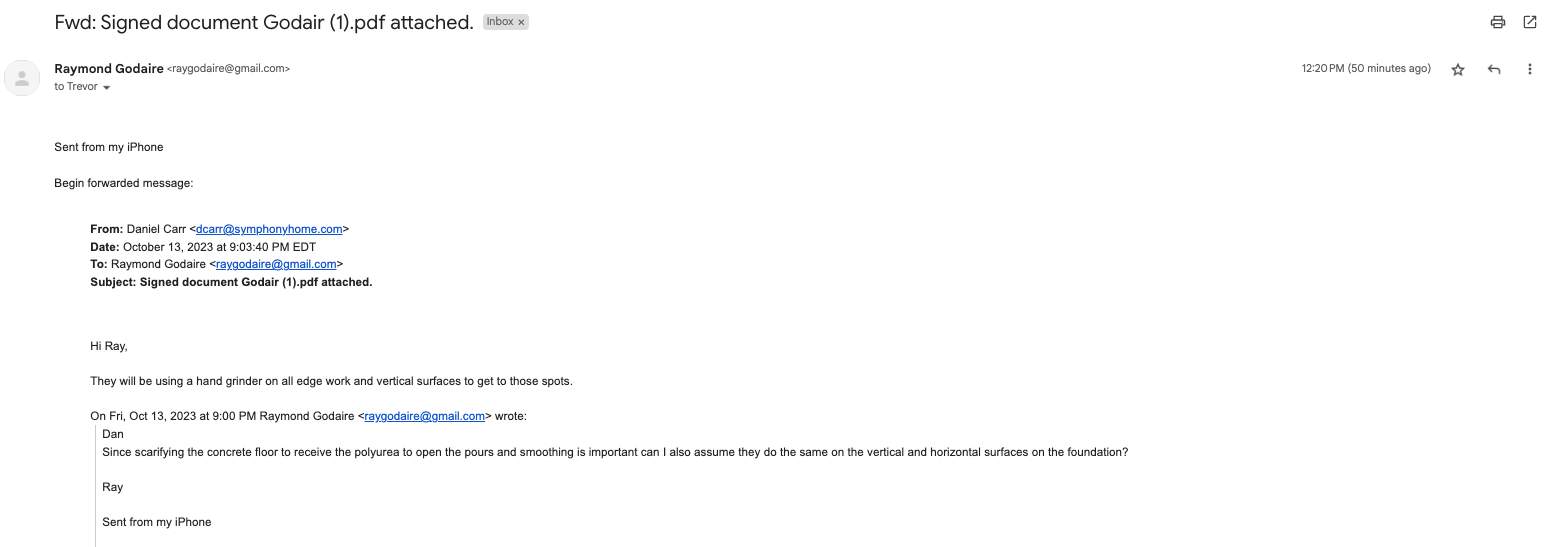1545x547 pixels.
Task: Remove the Inbox label with its x
Action: (x=521, y=22)
